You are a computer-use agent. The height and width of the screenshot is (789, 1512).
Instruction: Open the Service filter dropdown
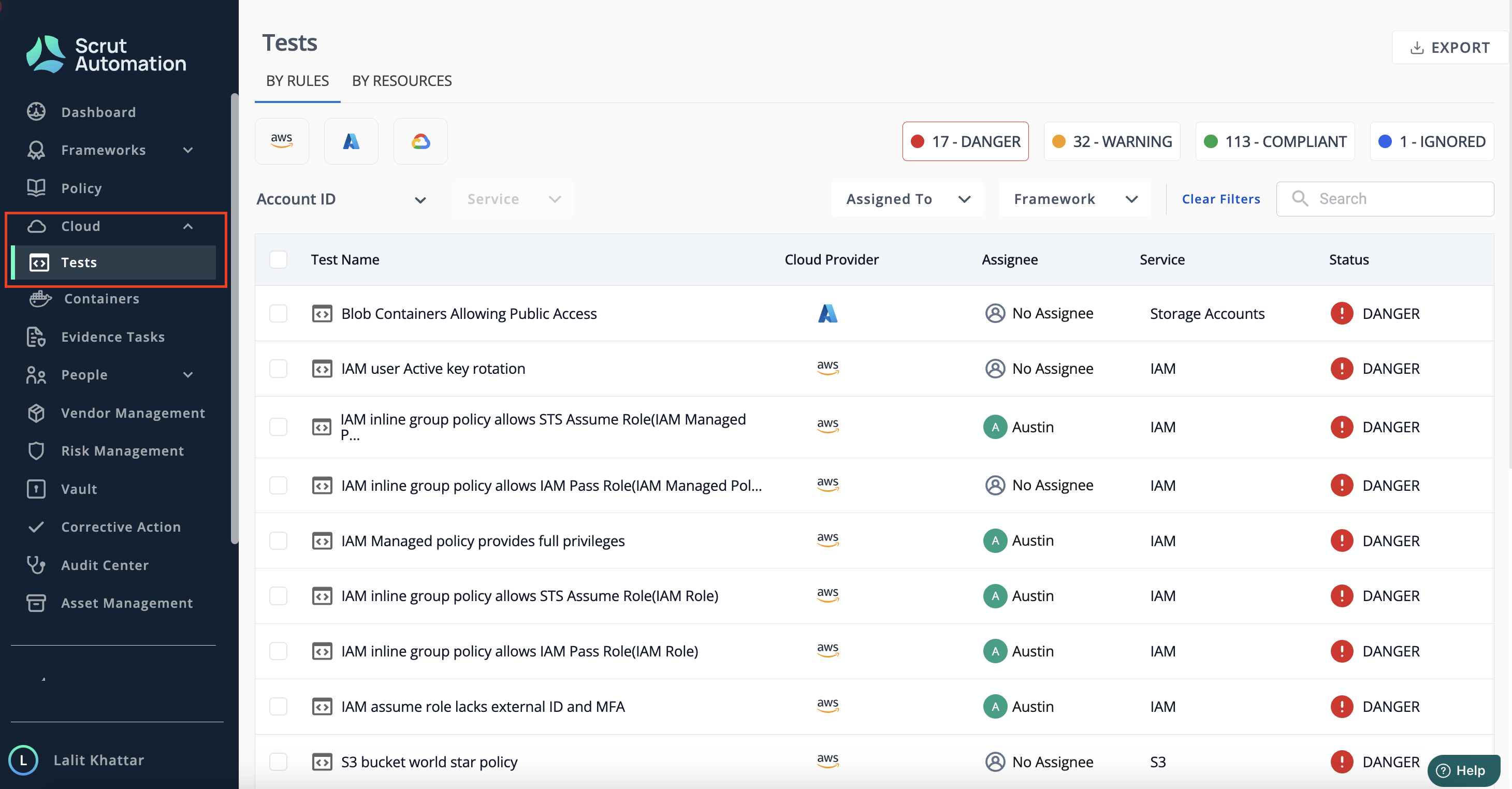tap(514, 199)
